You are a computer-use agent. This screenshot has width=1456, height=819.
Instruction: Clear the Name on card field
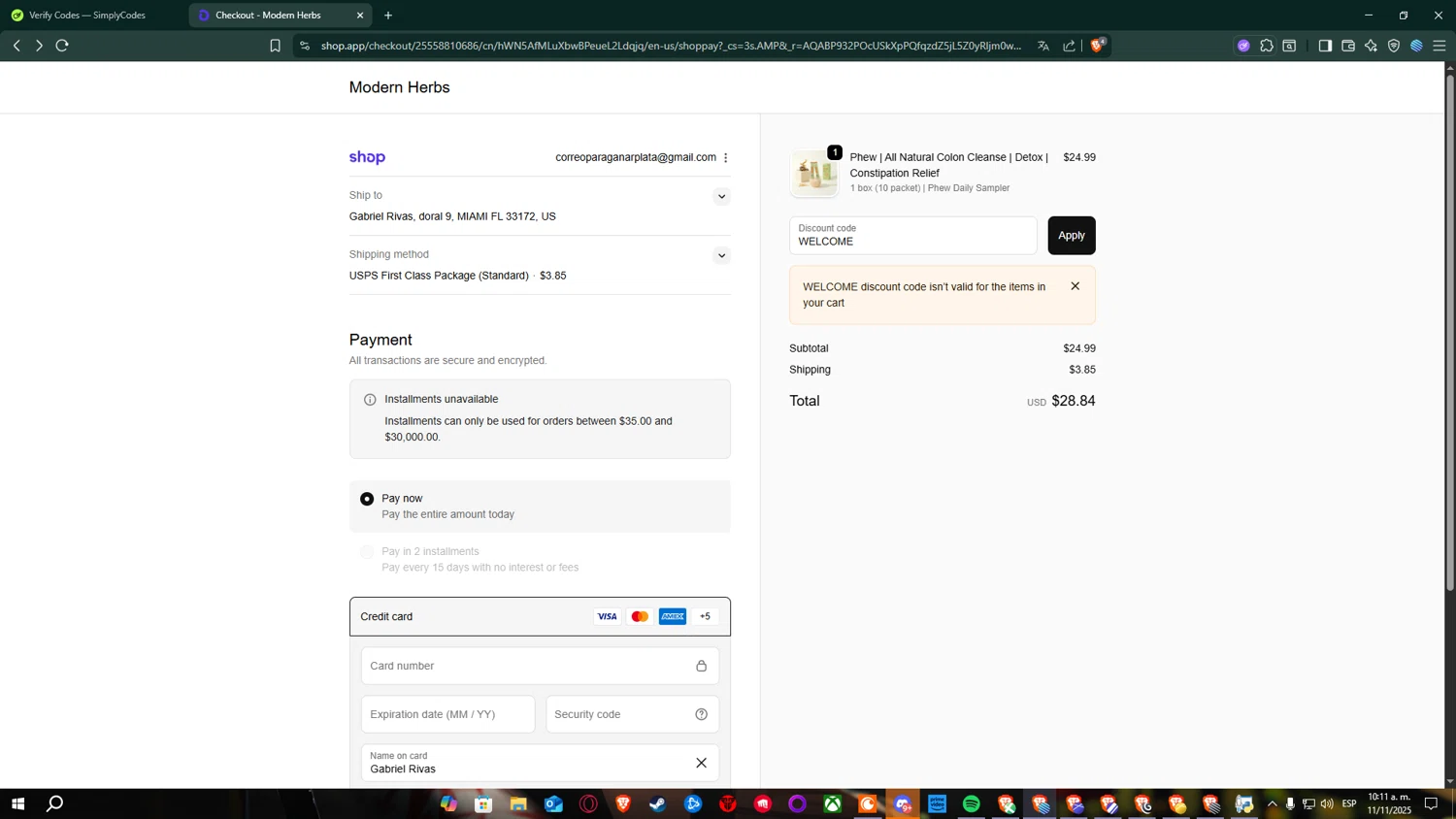[701, 763]
